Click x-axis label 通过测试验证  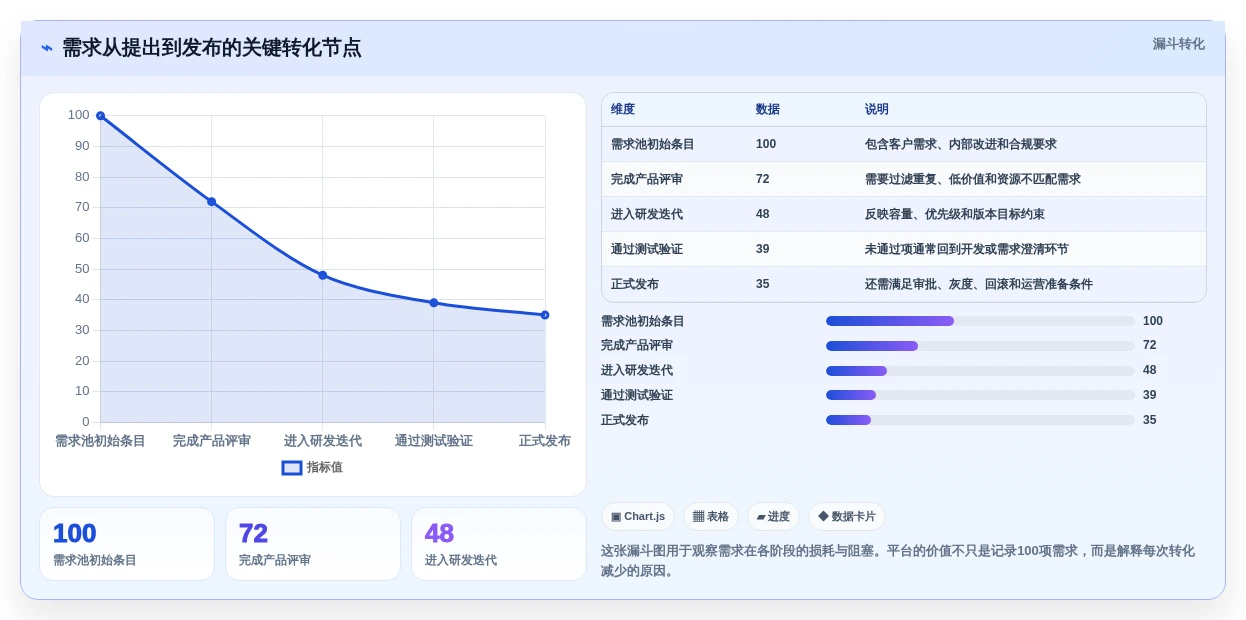(x=433, y=441)
